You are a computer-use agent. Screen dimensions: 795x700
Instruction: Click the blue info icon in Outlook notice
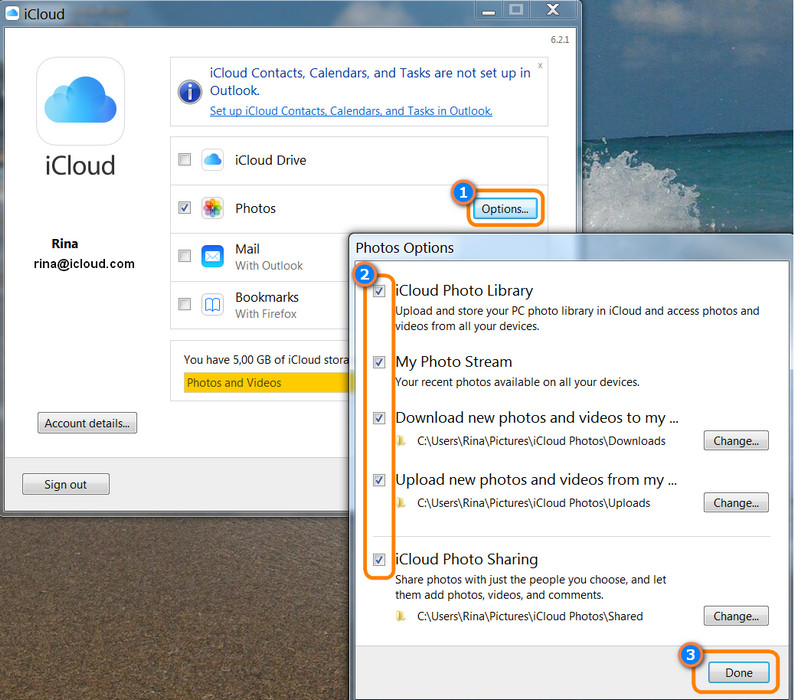pos(190,92)
